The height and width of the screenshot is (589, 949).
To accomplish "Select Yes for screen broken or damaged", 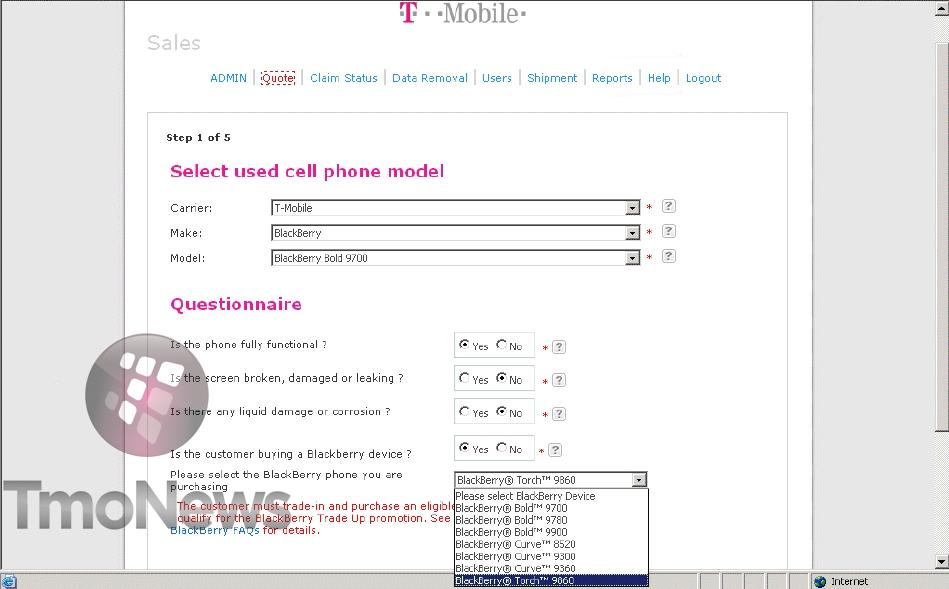I will 464,378.
